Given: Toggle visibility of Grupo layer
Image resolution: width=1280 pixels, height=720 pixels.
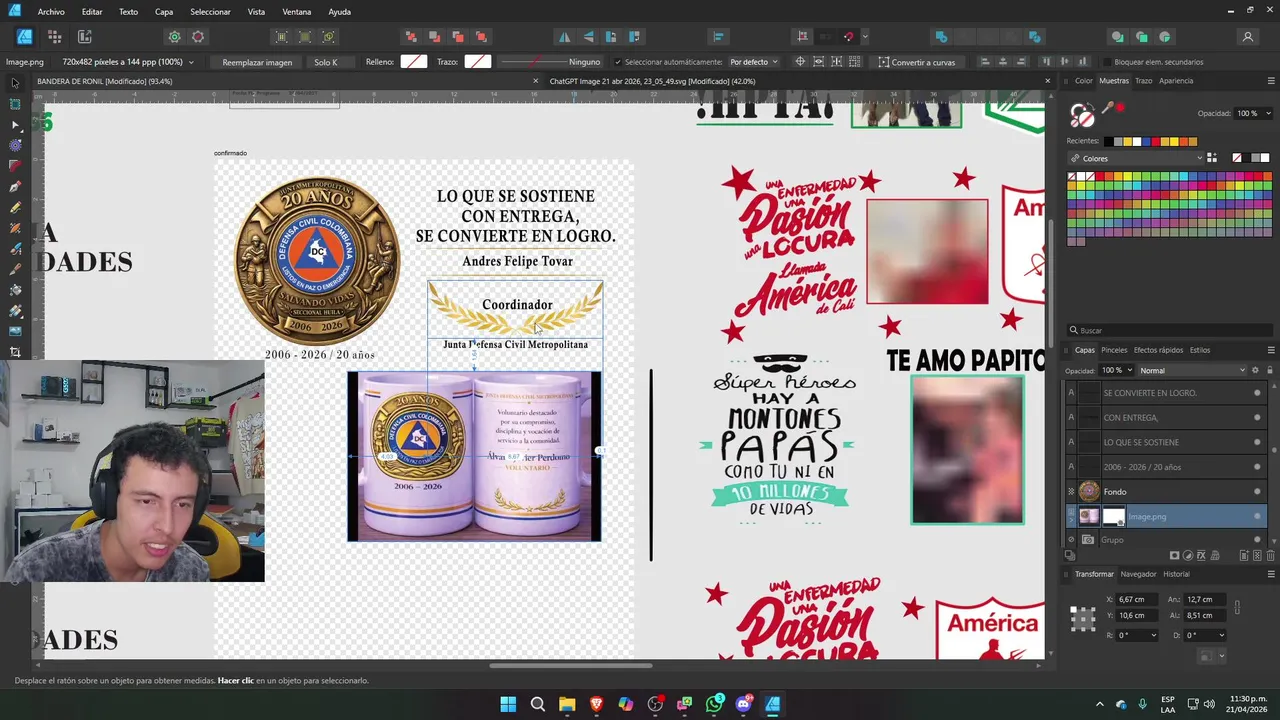Looking at the screenshot, I should tap(1257, 540).
